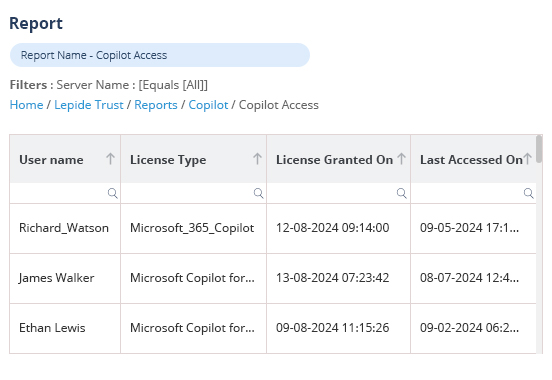The image size is (552, 380).
Task: Click the Microsoft_365_Copilot license cell
Action: (194, 228)
